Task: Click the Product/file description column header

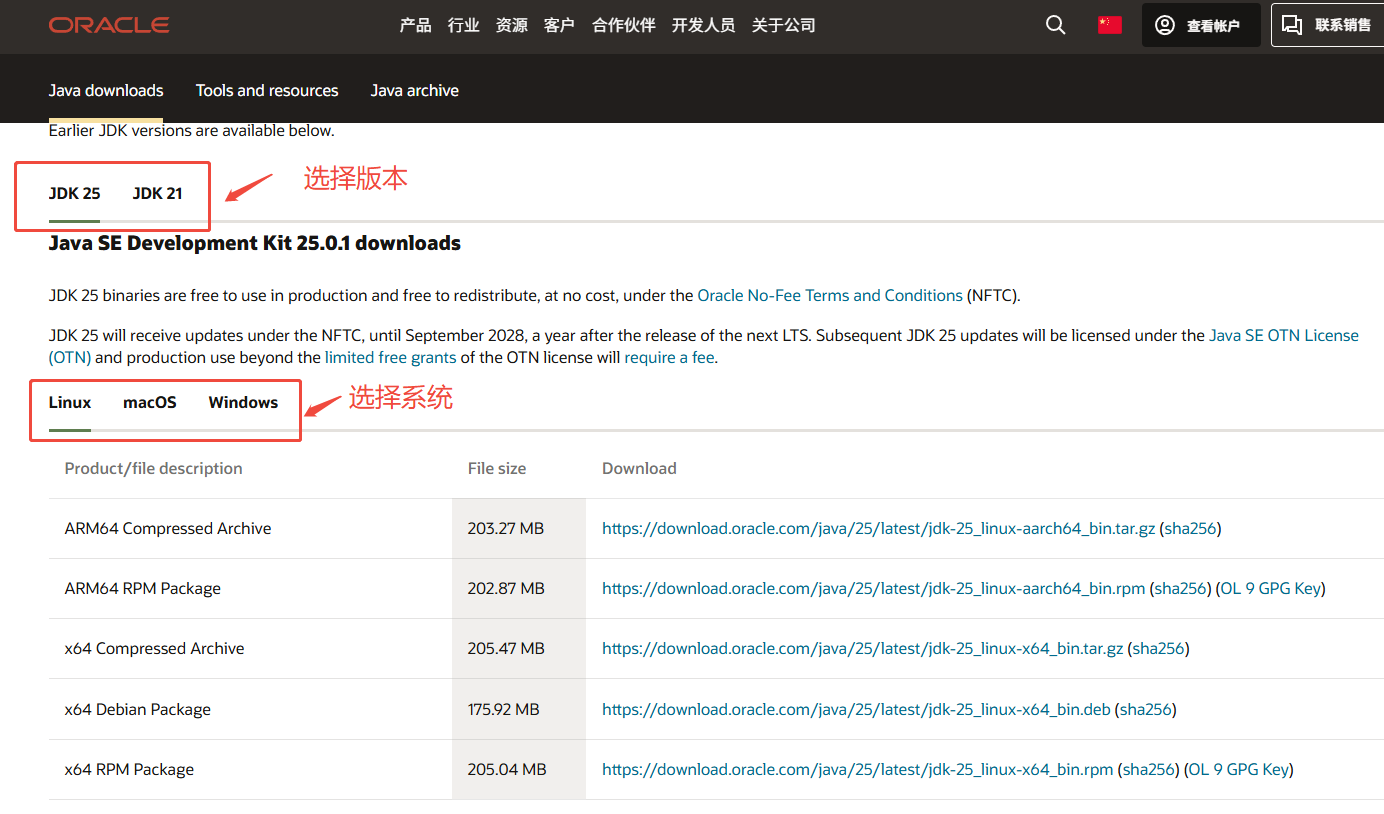Action: coord(154,468)
